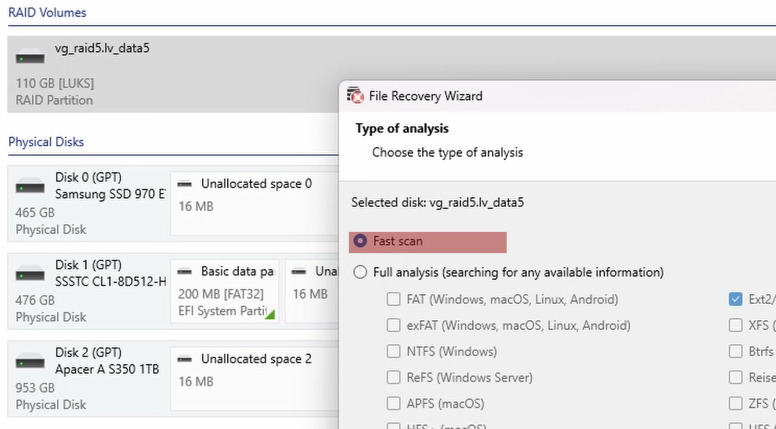Click the Apacer A S350 1TB model name

[x=107, y=370]
